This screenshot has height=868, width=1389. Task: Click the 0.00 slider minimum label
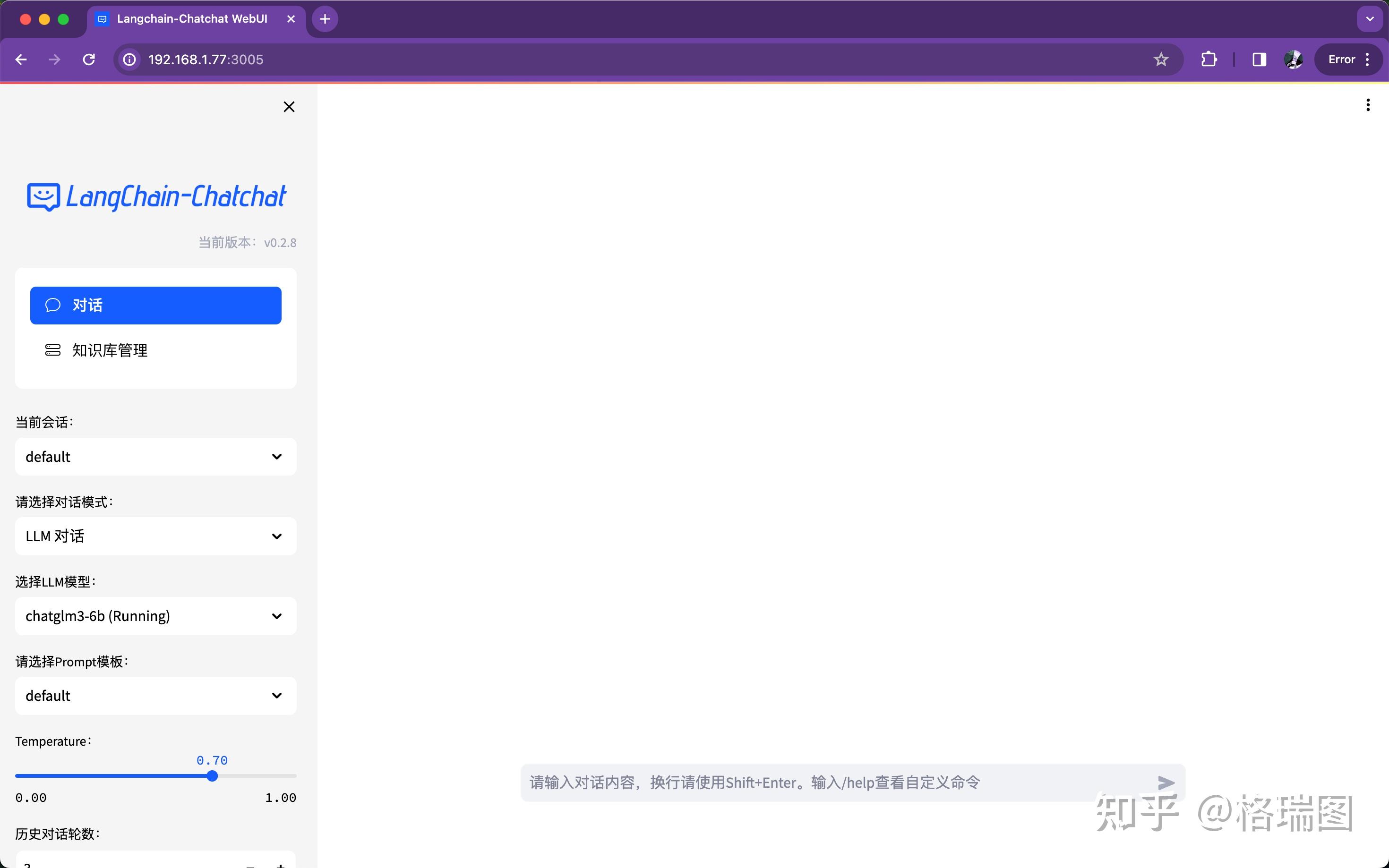tap(31, 797)
